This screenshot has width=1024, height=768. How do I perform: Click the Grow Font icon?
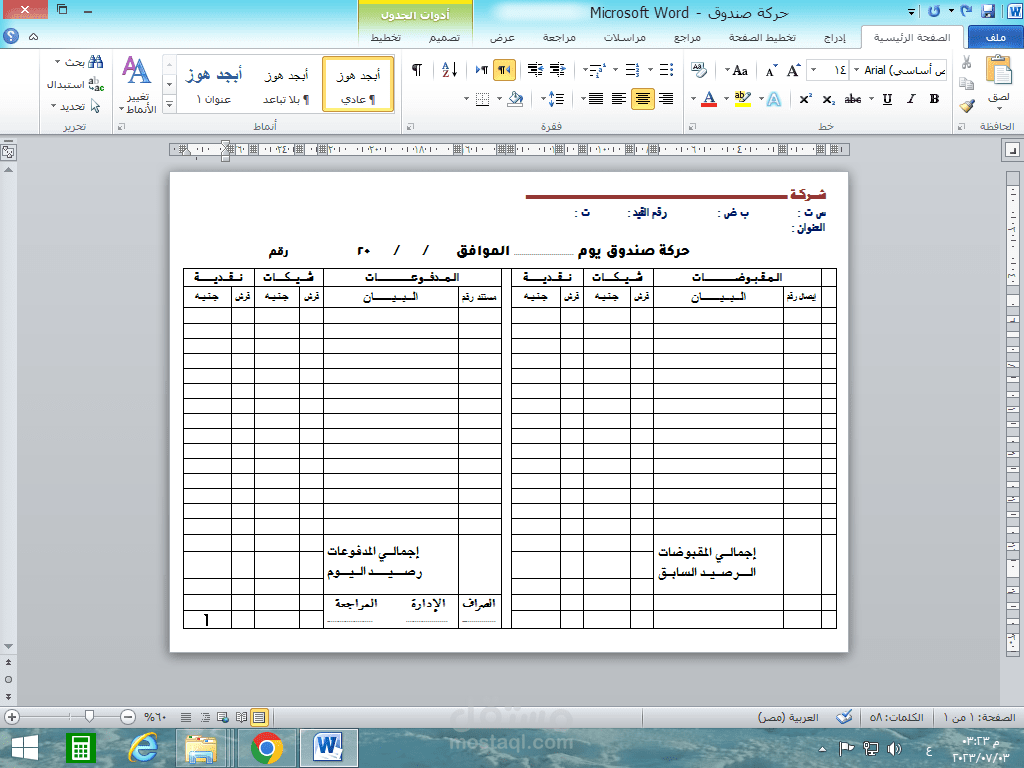click(x=793, y=71)
